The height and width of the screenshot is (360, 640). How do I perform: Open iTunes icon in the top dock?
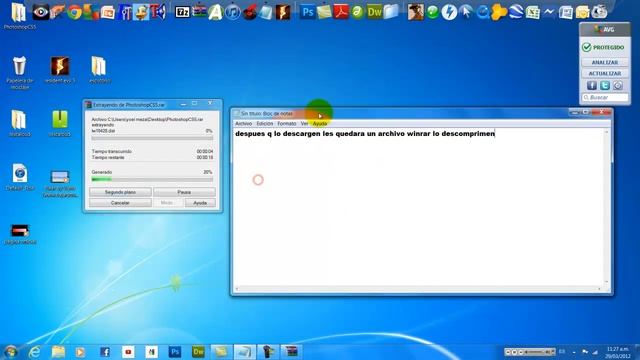click(233, 12)
